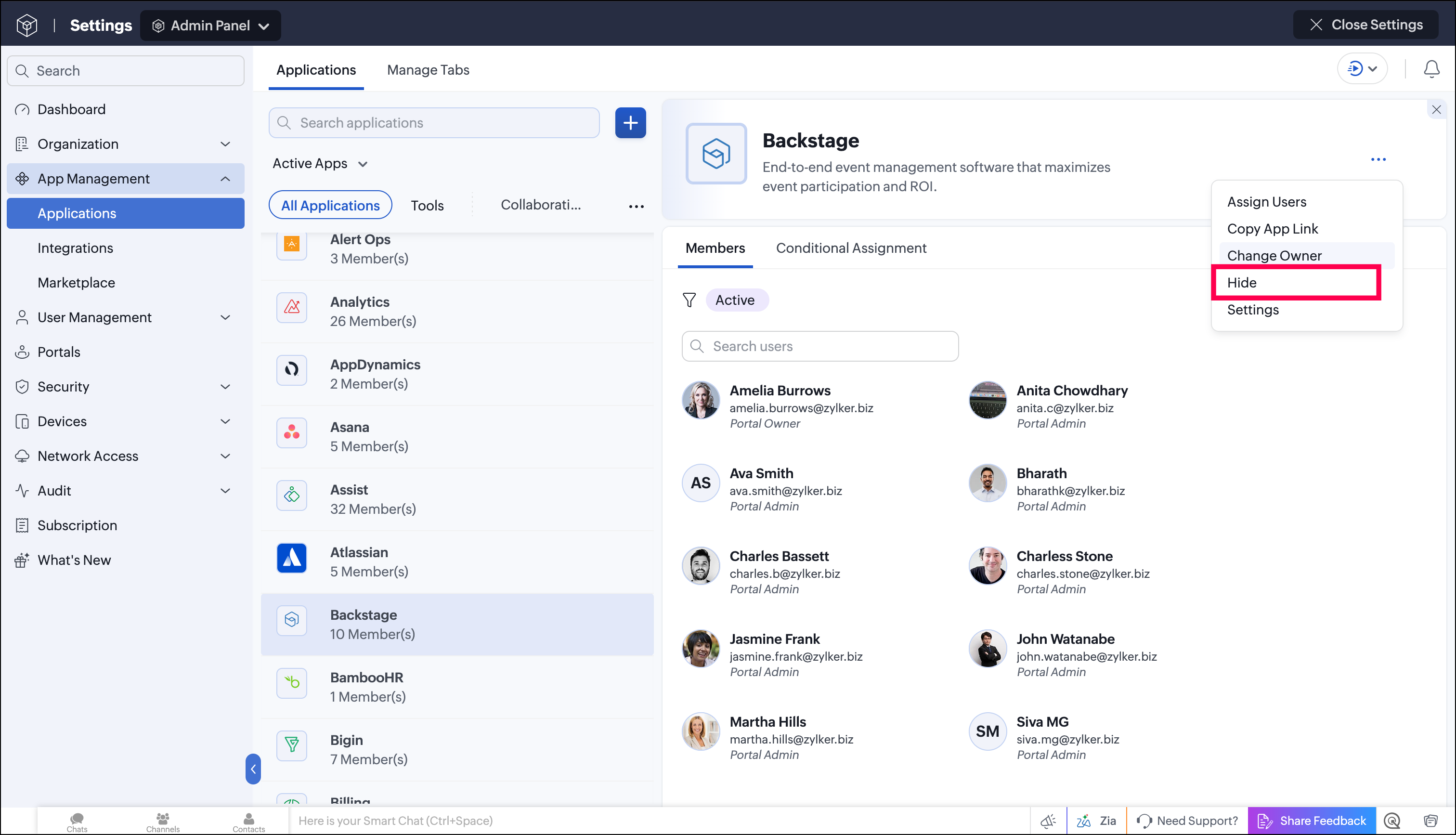Select the AppDynamics app icon
Screen dimensions: 1456x835
click(x=292, y=370)
